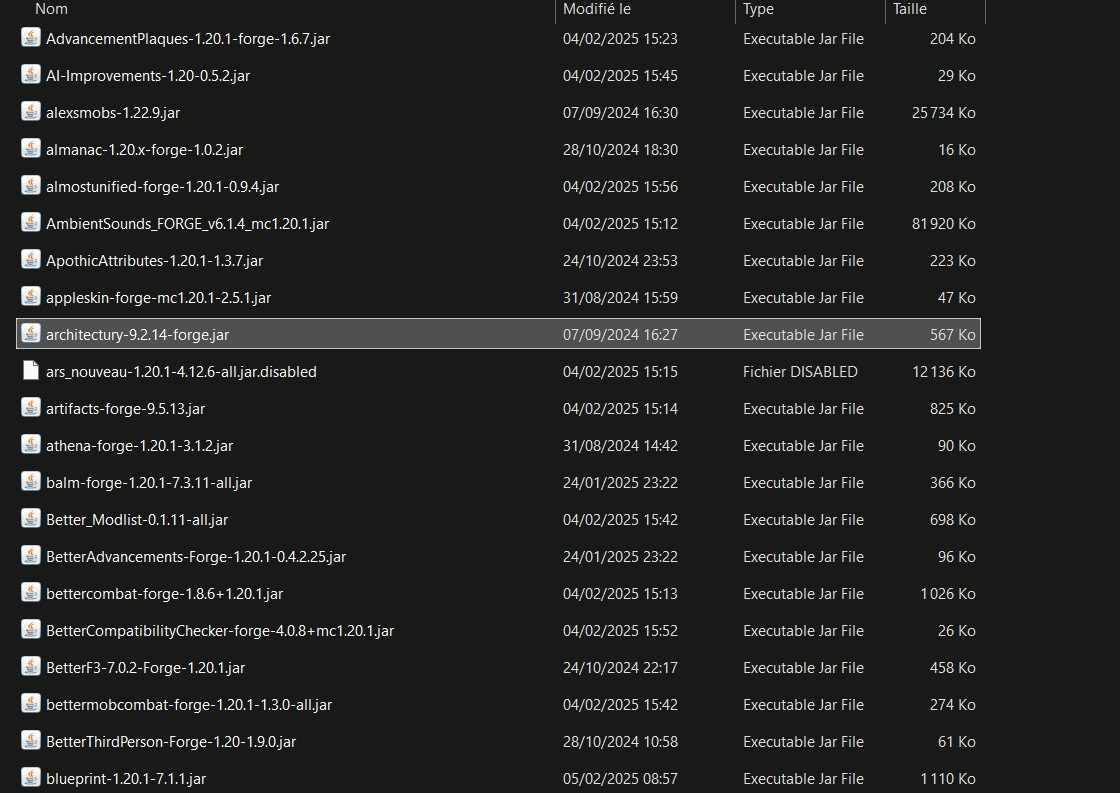1120x793 pixels.
Task: Select the alexsmobs-1.22.9.jar file icon
Action: [x=31, y=111]
